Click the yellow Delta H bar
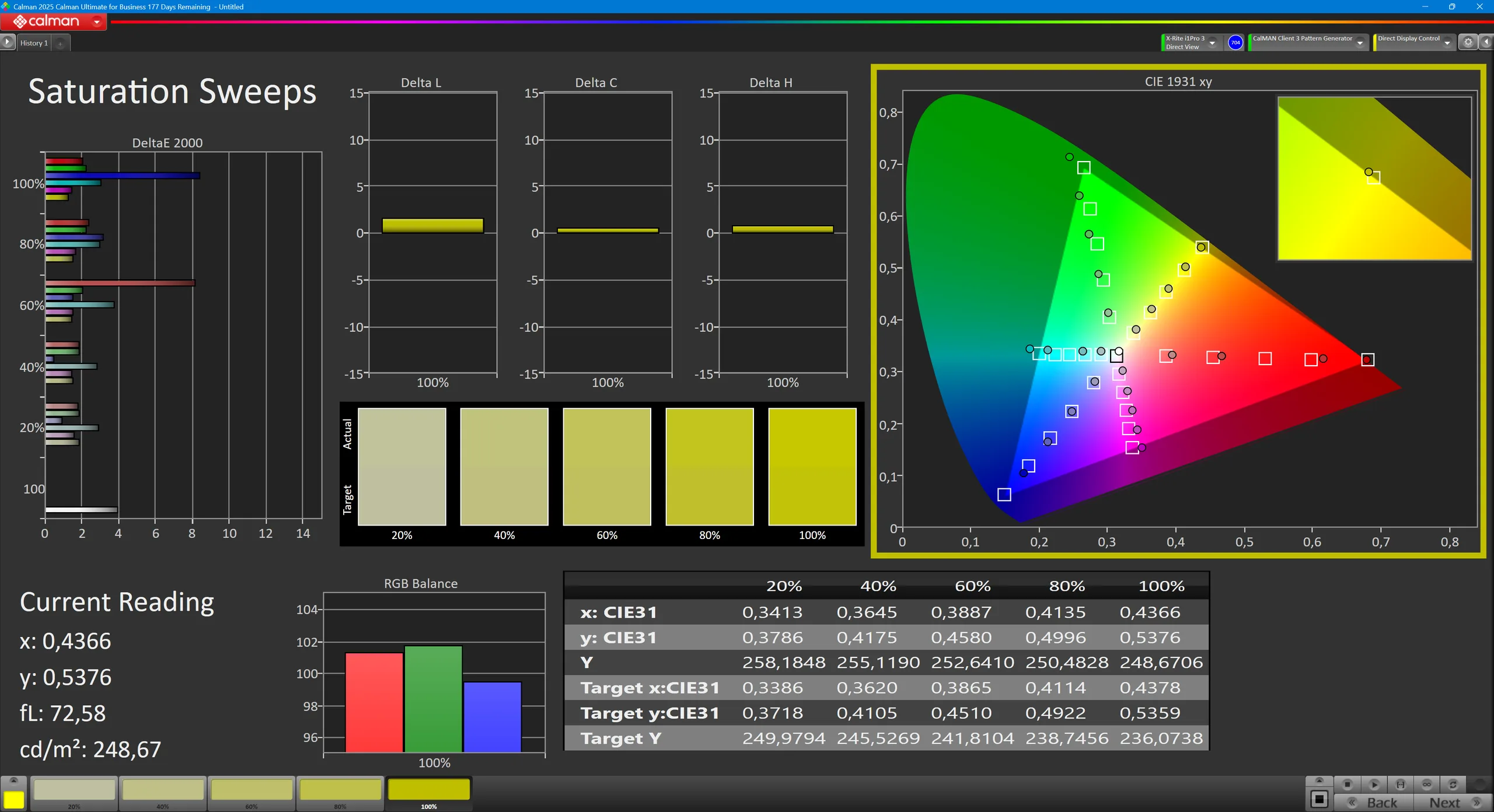 point(783,229)
